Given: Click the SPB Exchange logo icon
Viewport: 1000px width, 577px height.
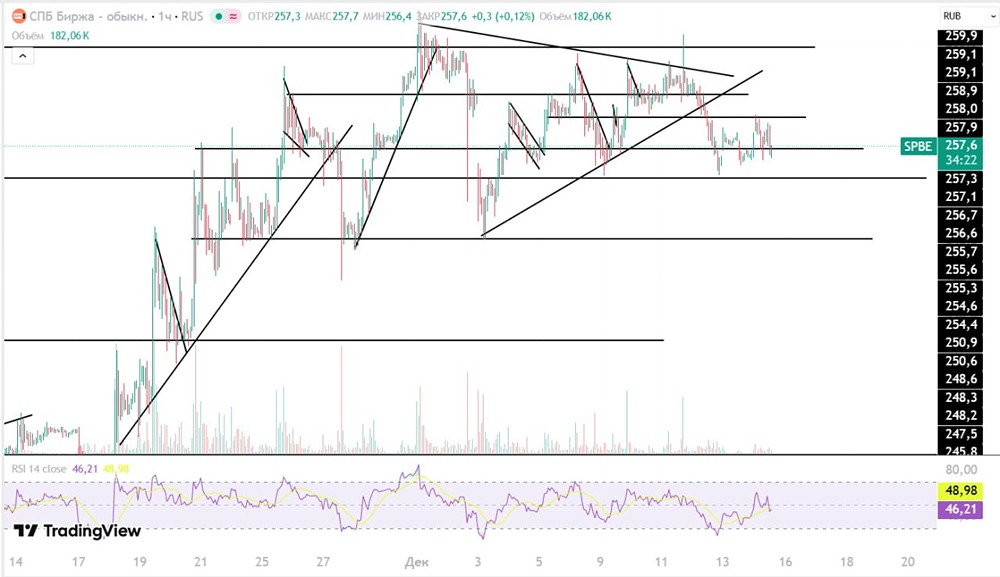Looking at the screenshot, I should 18,16.
